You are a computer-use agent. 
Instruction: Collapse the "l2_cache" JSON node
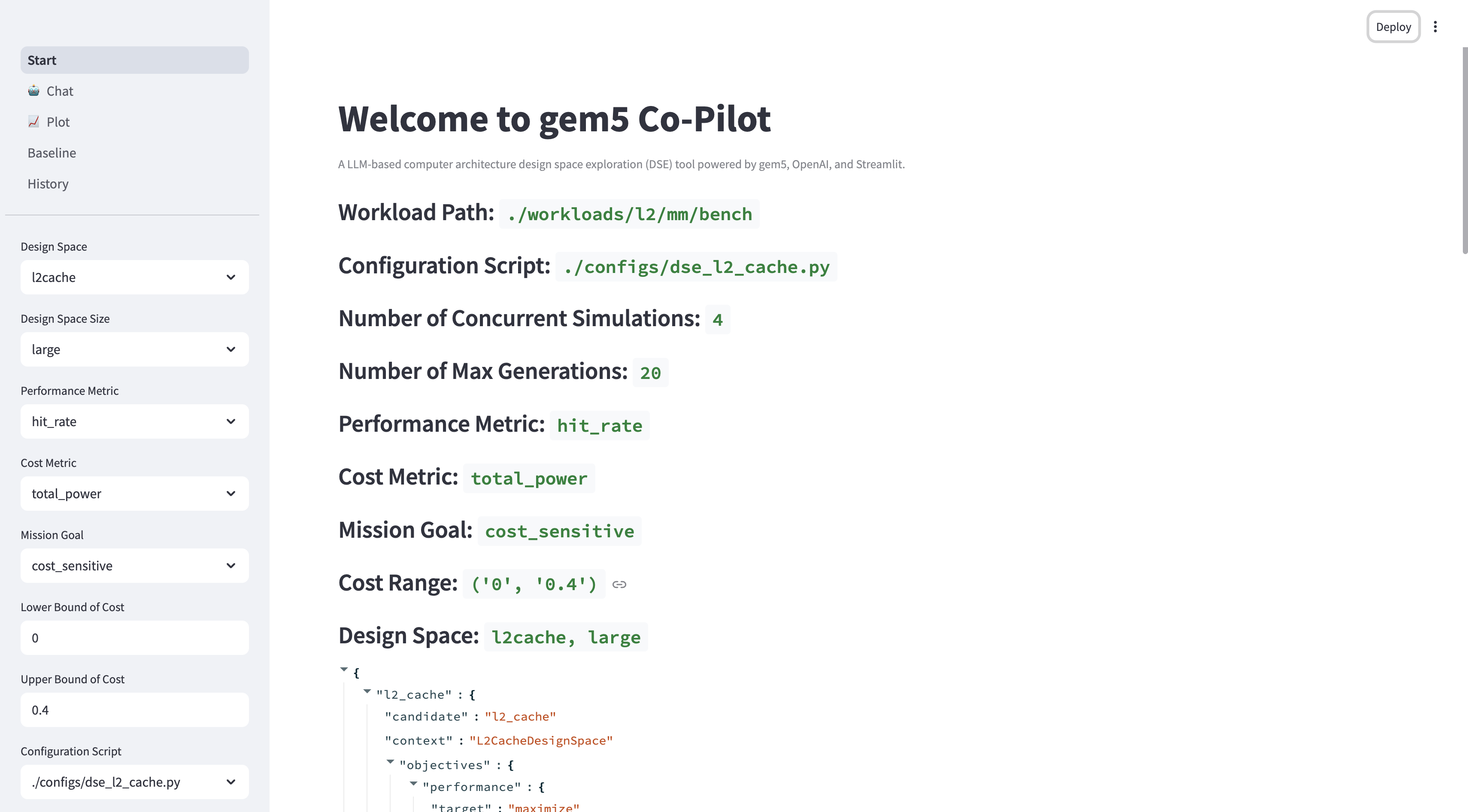click(x=367, y=691)
